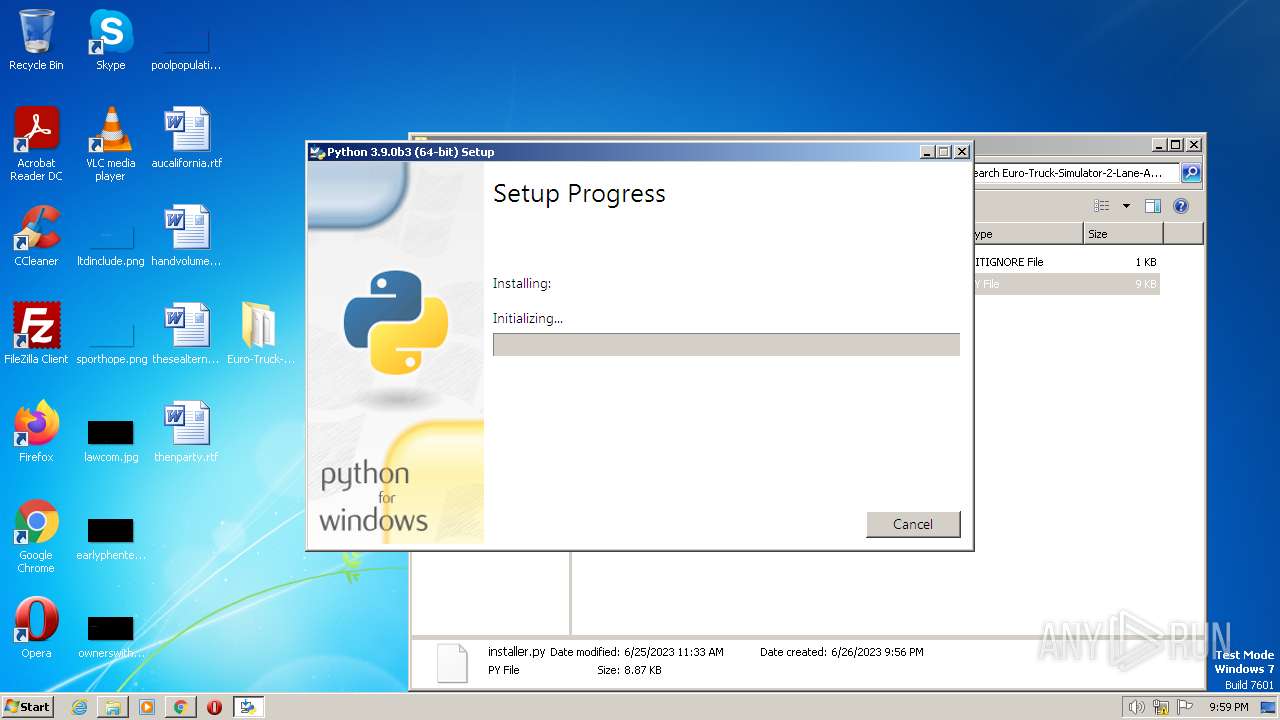1280x720 pixels.
Task: Open Internet Explorer from taskbar
Action: (79, 707)
